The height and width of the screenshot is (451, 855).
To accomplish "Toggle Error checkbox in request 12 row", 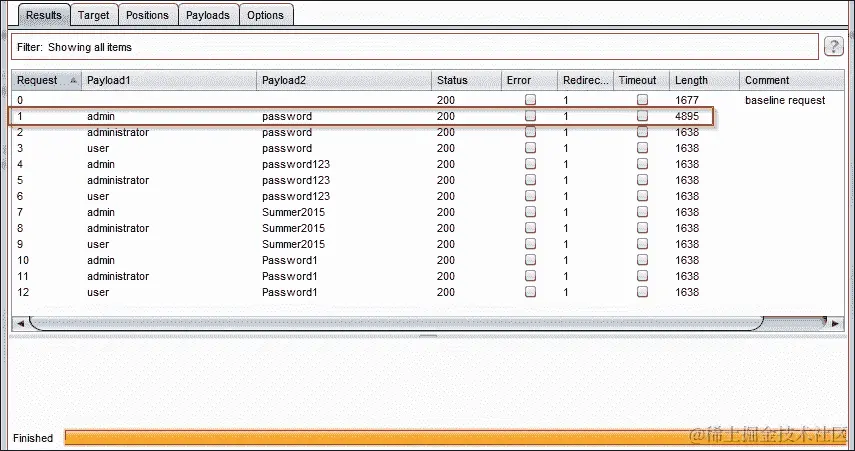I will (x=530, y=292).
